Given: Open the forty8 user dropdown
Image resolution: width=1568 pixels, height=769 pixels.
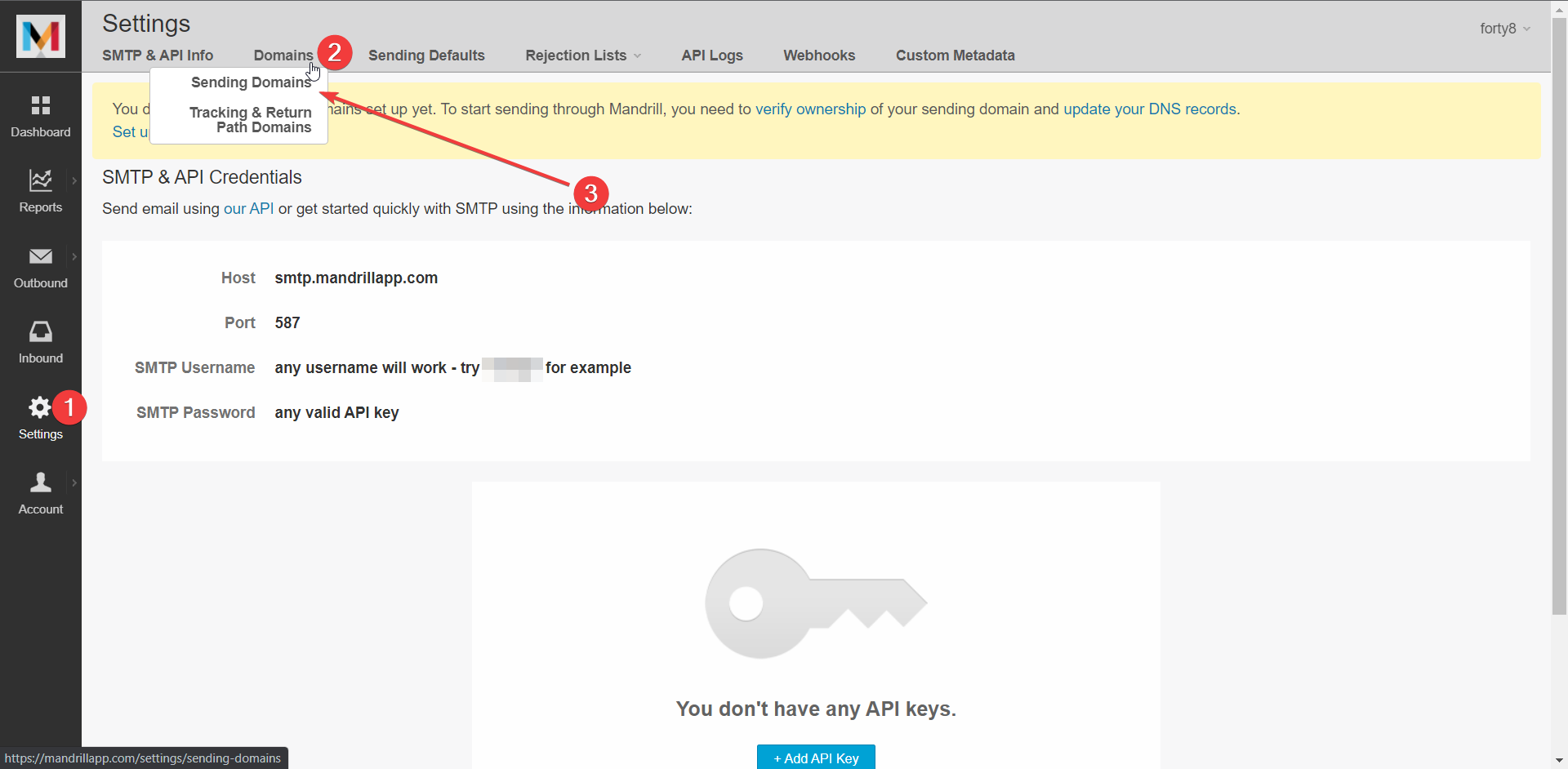Looking at the screenshot, I should tap(1505, 29).
